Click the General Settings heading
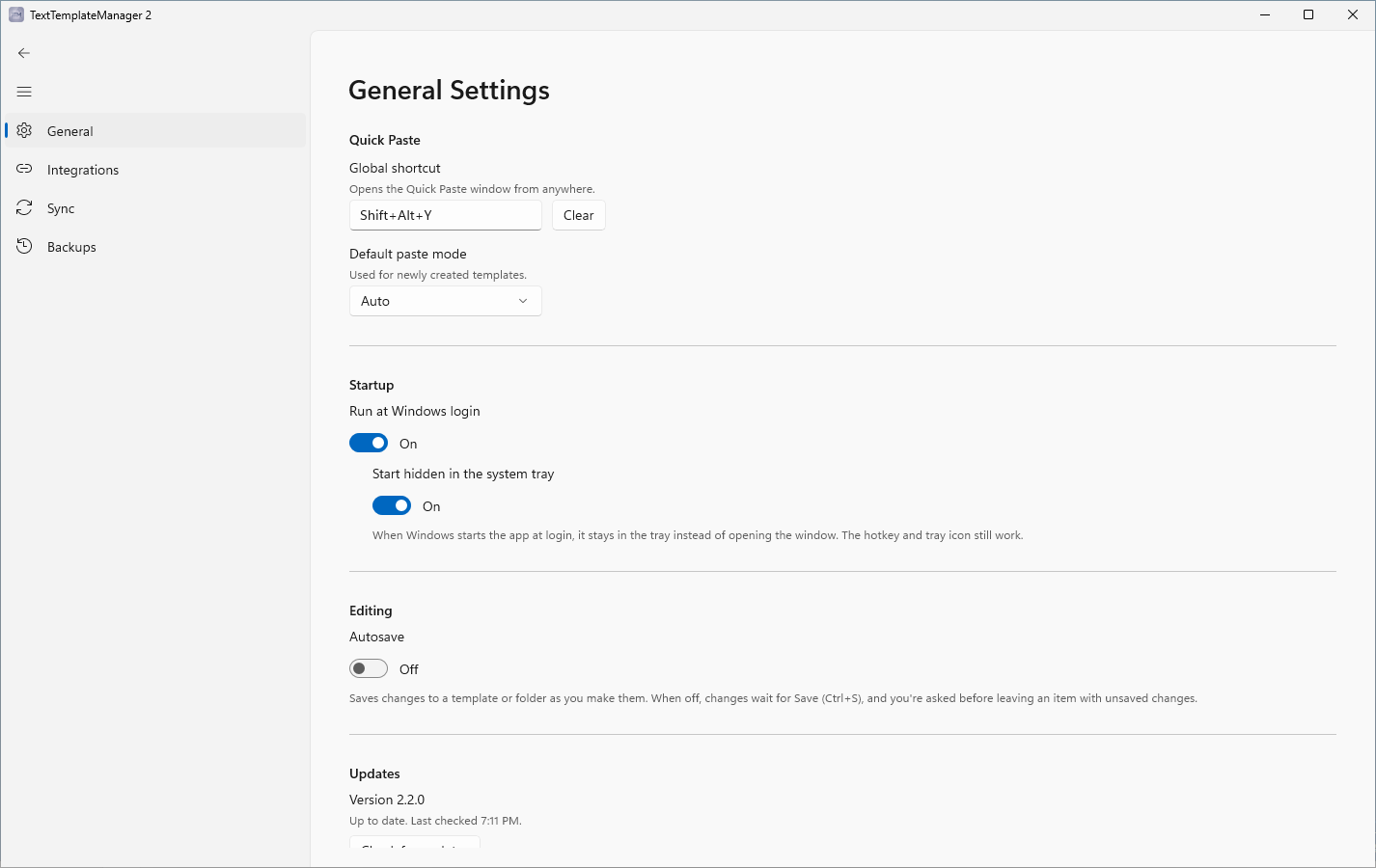The height and width of the screenshot is (868, 1376). [449, 90]
